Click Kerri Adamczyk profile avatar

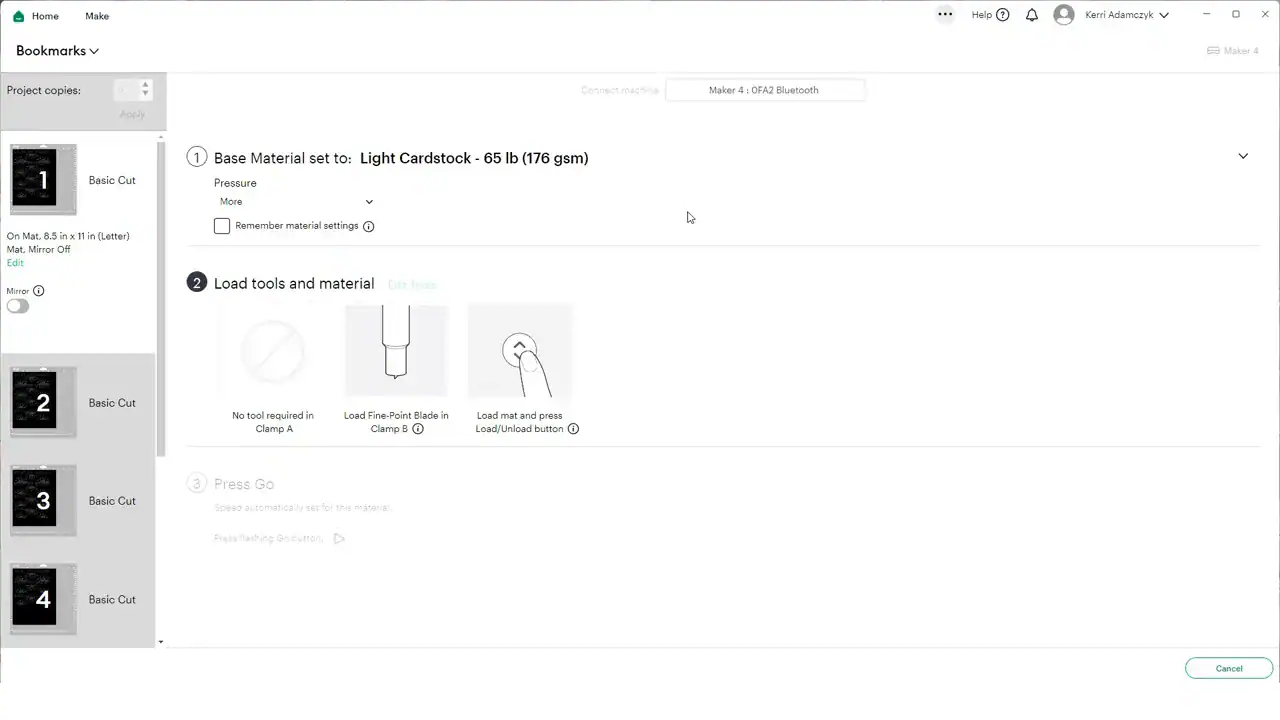[1064, 15]
